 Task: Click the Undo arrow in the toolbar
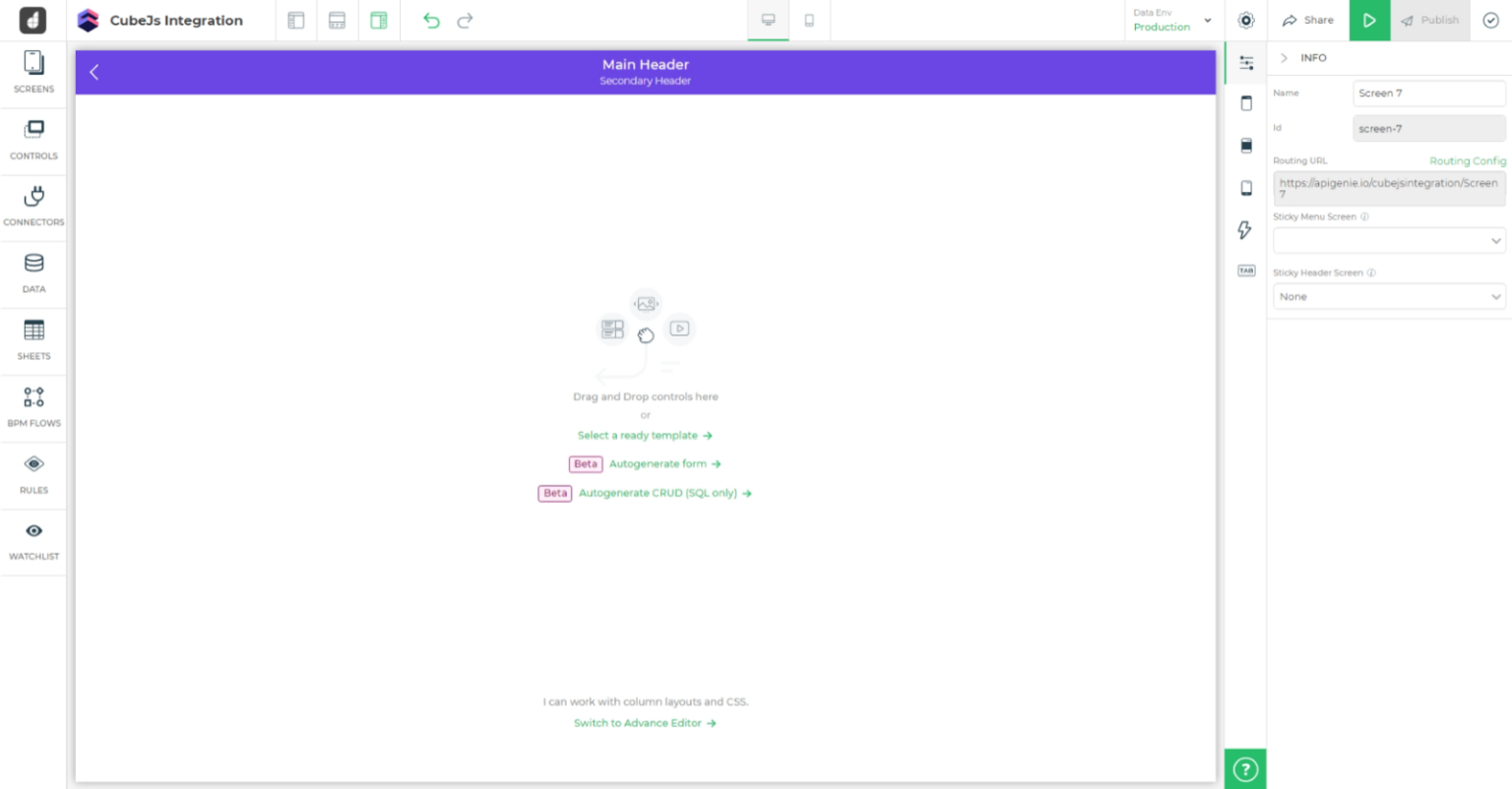click(x=430, y=20)
